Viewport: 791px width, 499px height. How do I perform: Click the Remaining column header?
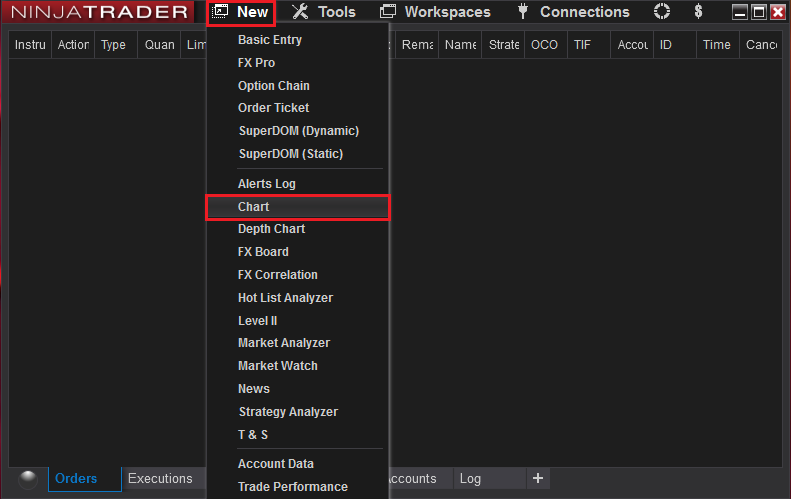click(x=417, y=45)
